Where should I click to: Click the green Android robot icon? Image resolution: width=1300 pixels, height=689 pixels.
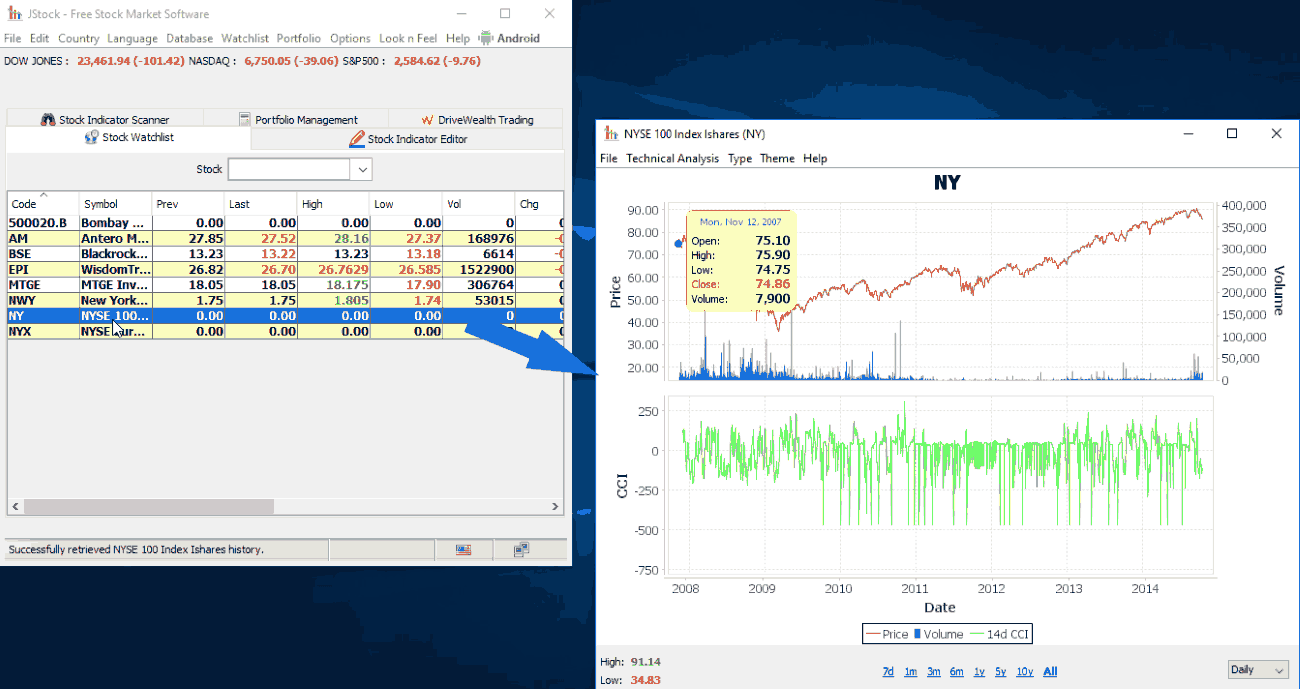point(486,38)
